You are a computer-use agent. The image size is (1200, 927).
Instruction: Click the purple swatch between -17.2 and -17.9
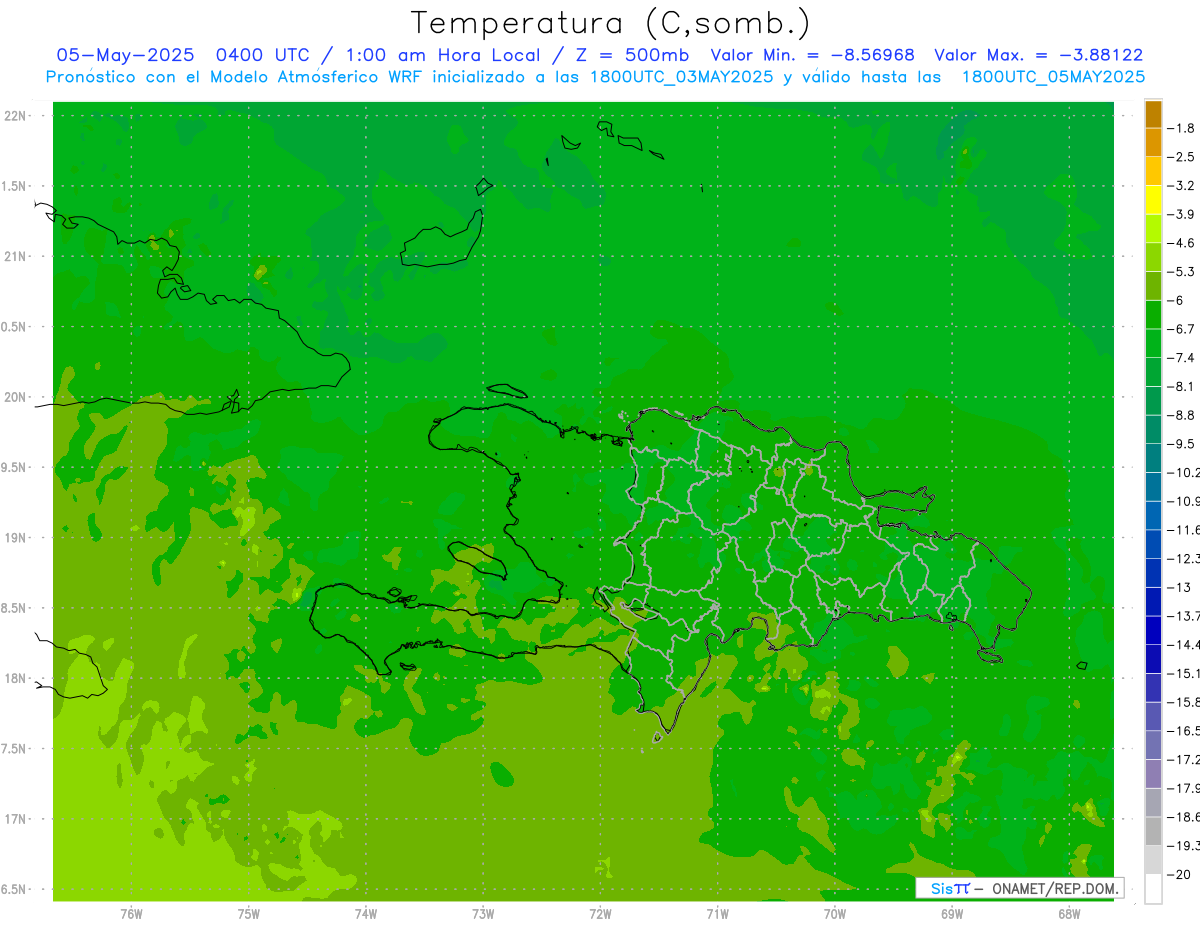1153,774
